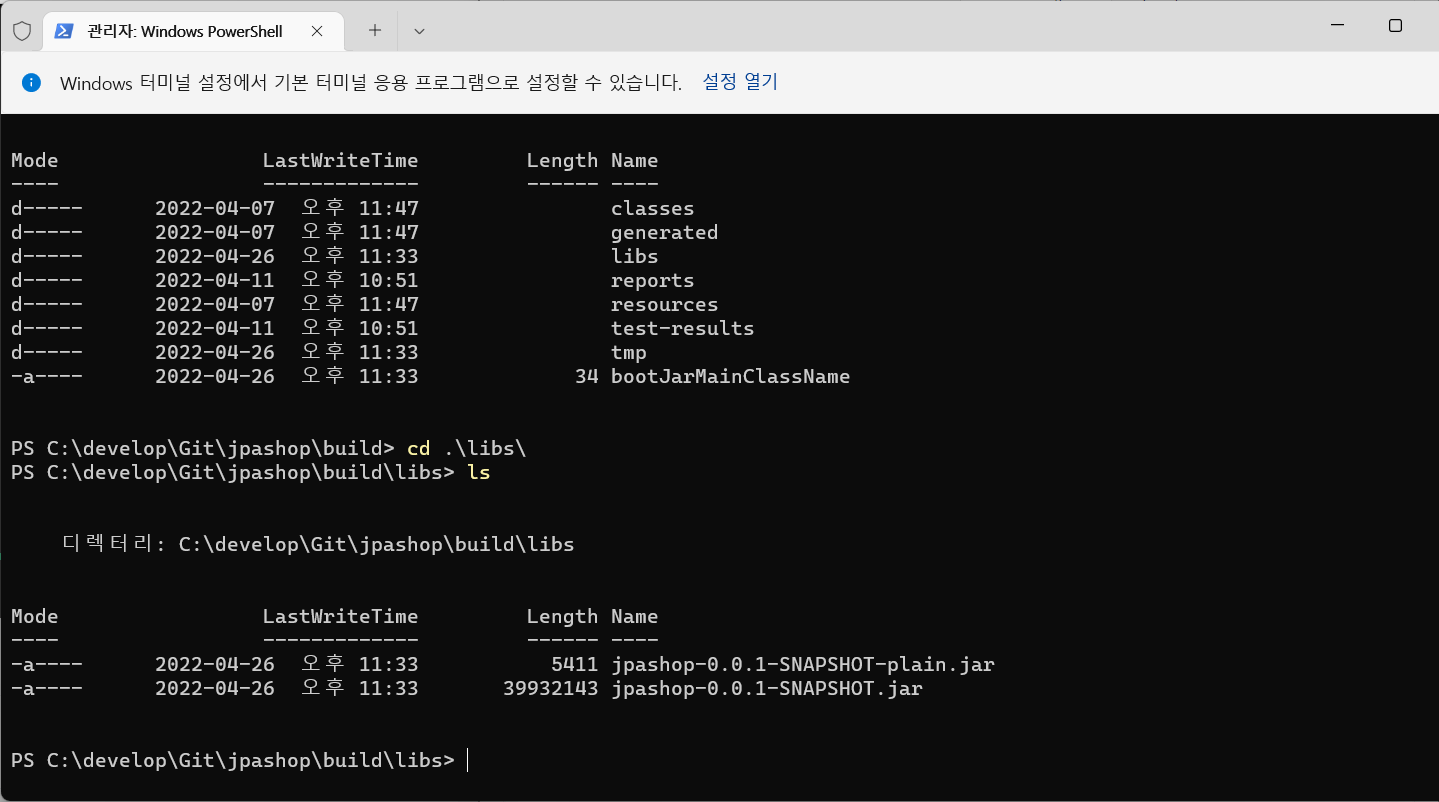The height and width of the screenshot is (802, 1439).
Task: Click the 'reports' directory name
Action: (x=652, y=280)
